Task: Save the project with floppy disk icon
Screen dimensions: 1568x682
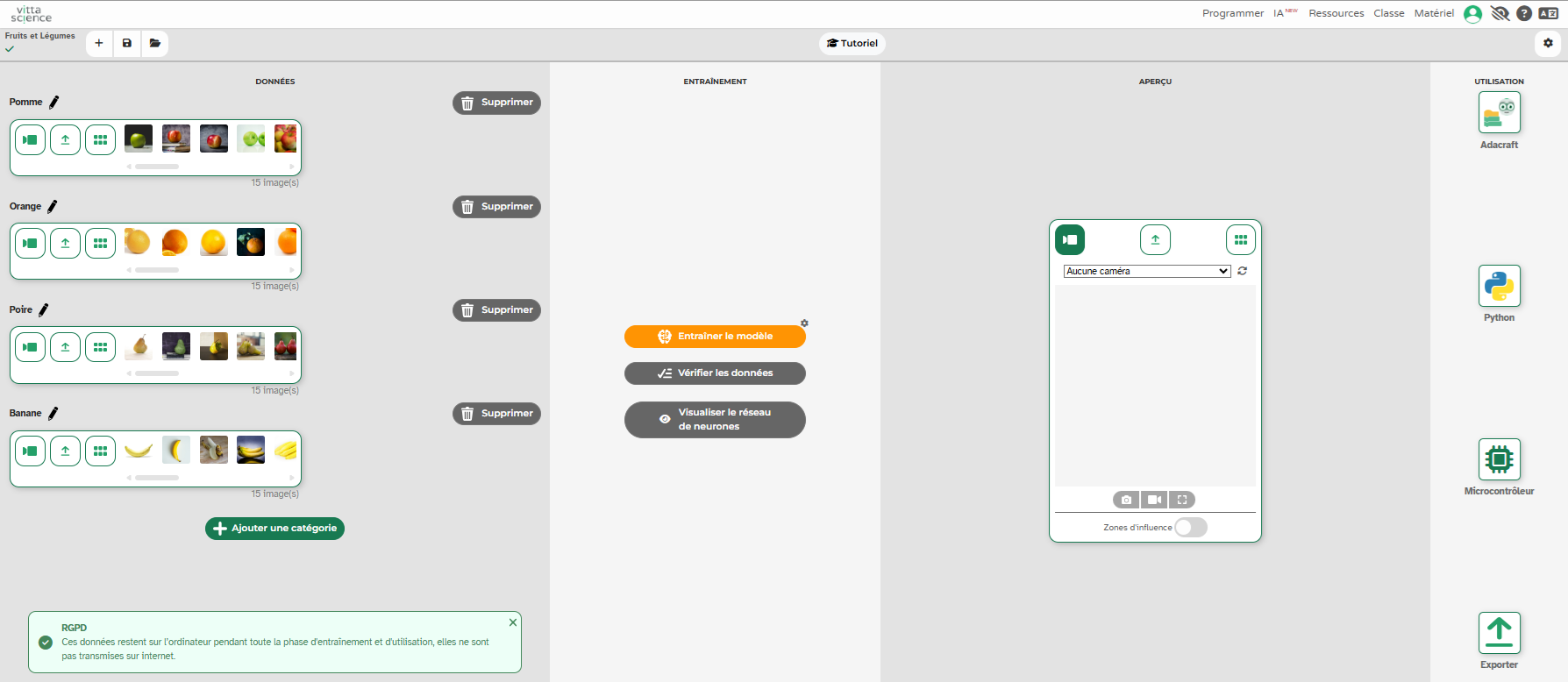Action: (x=127, y=43)
